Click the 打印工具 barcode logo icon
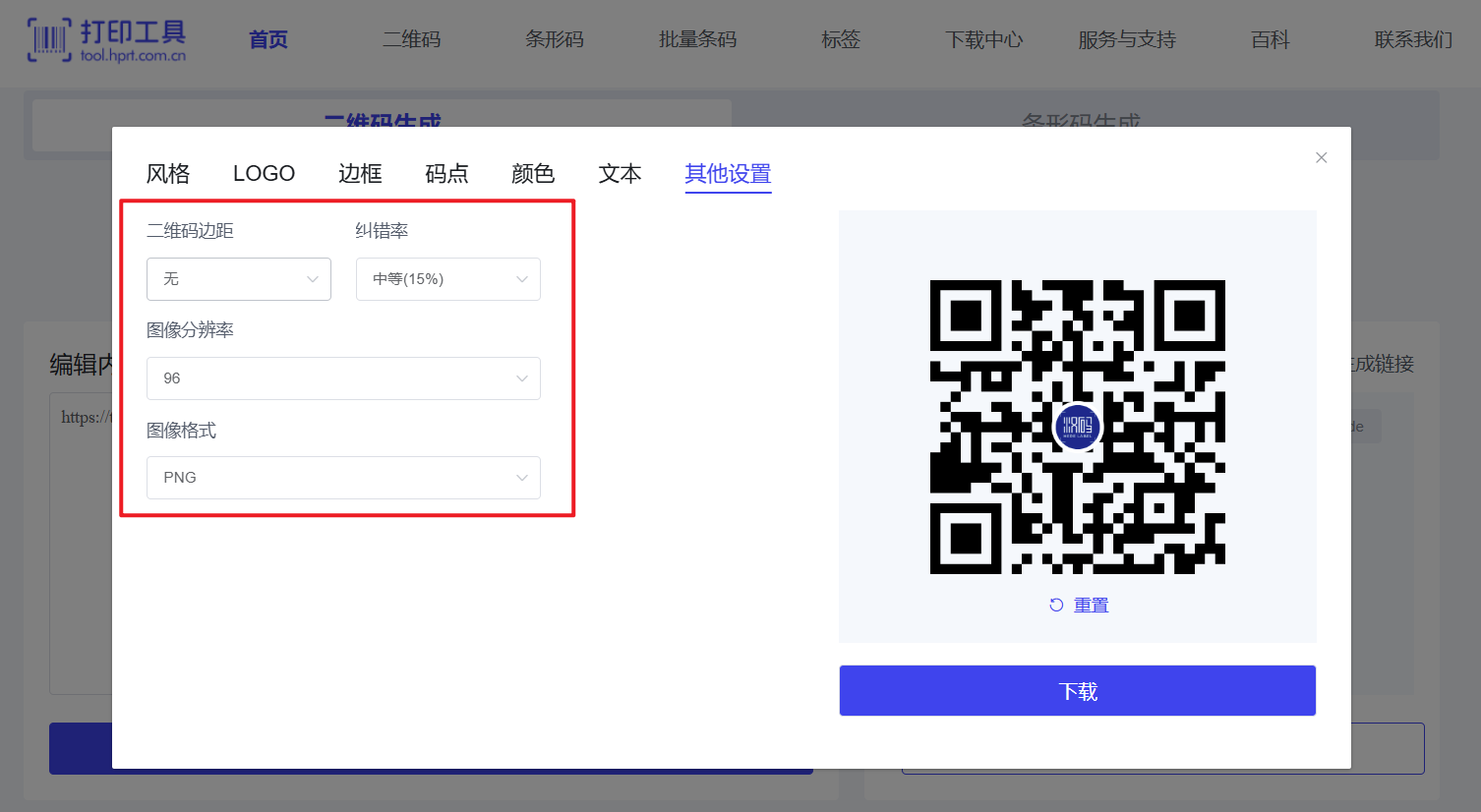The height and width of the screenshot is (812, 1481). (x=49, y=39)
